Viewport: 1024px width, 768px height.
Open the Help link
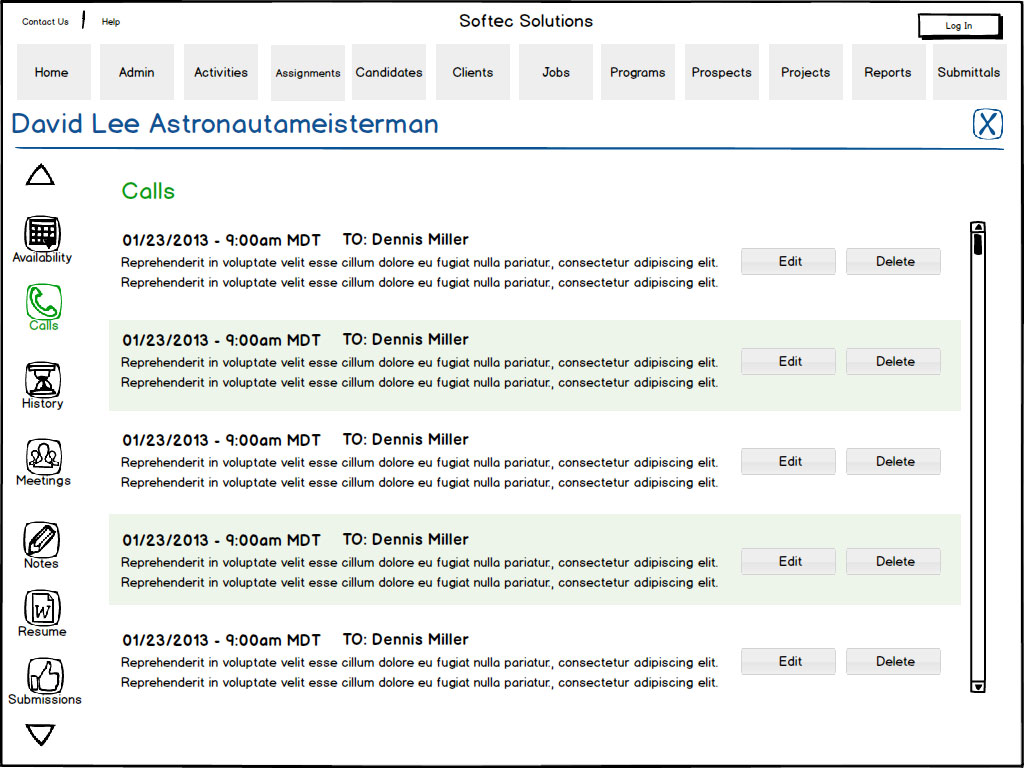111,22
